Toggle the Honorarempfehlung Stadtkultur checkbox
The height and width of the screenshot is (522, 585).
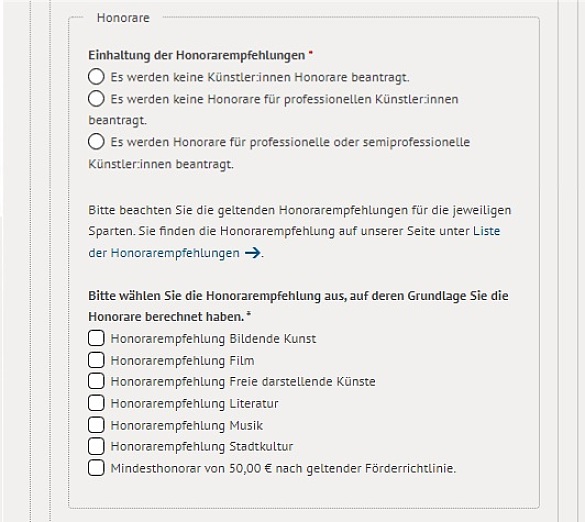[x=96, y=446]
